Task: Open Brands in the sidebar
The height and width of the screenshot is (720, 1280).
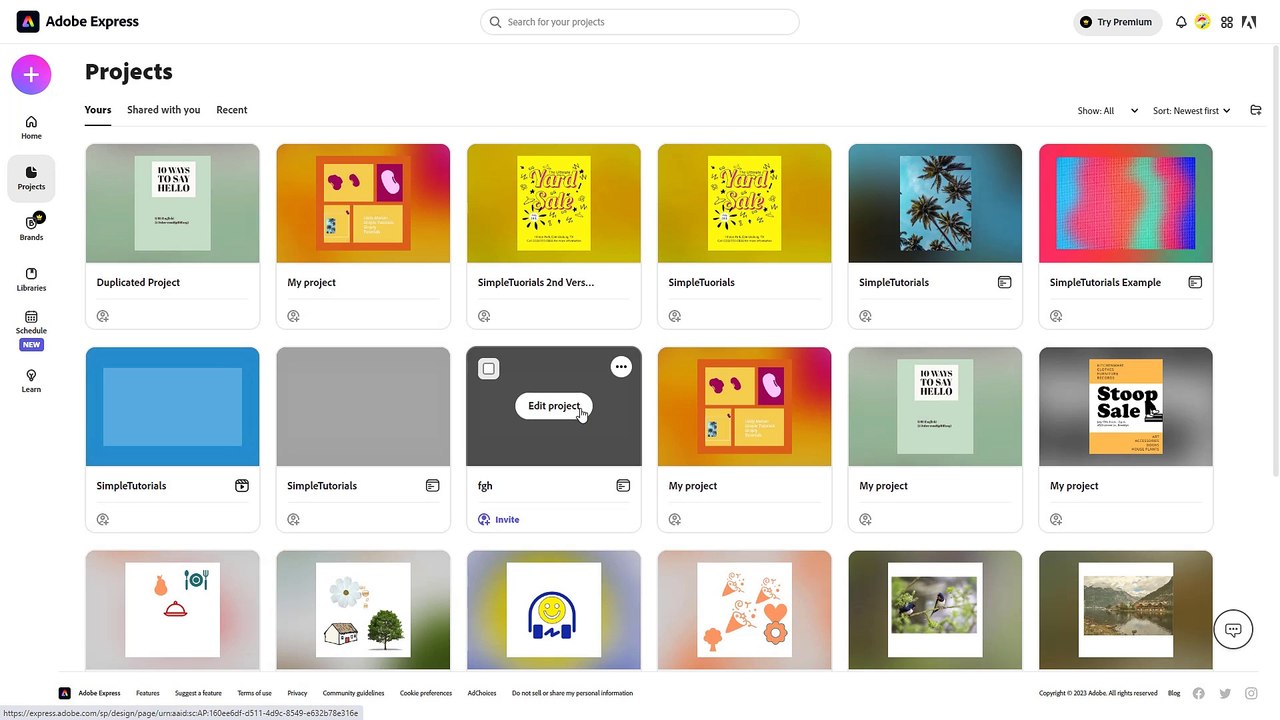Action: tap(31, 228)
